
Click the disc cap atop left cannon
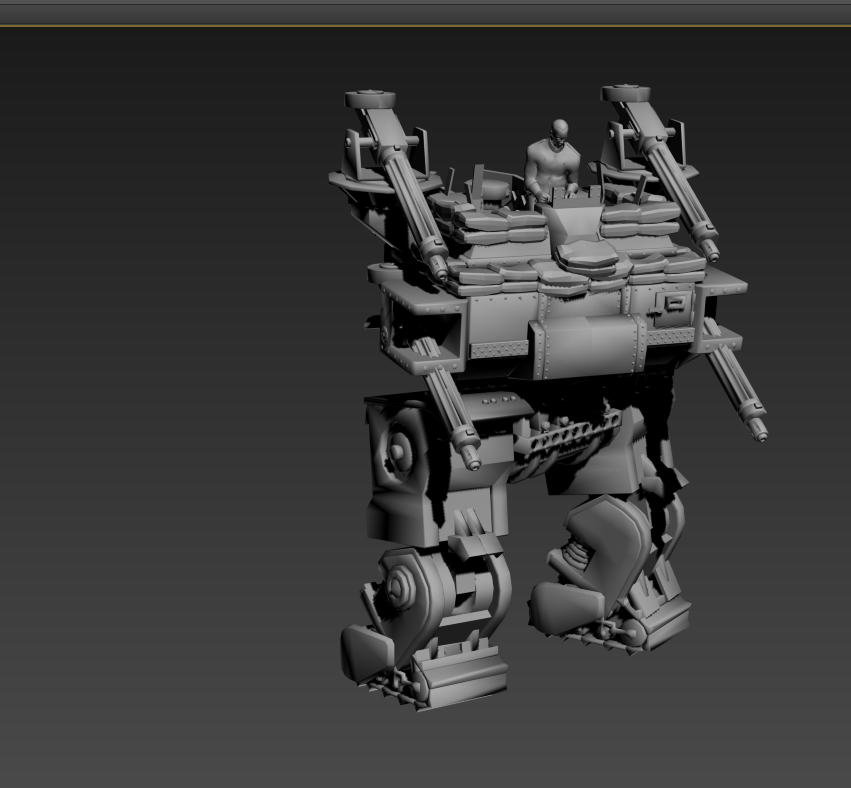370,99
